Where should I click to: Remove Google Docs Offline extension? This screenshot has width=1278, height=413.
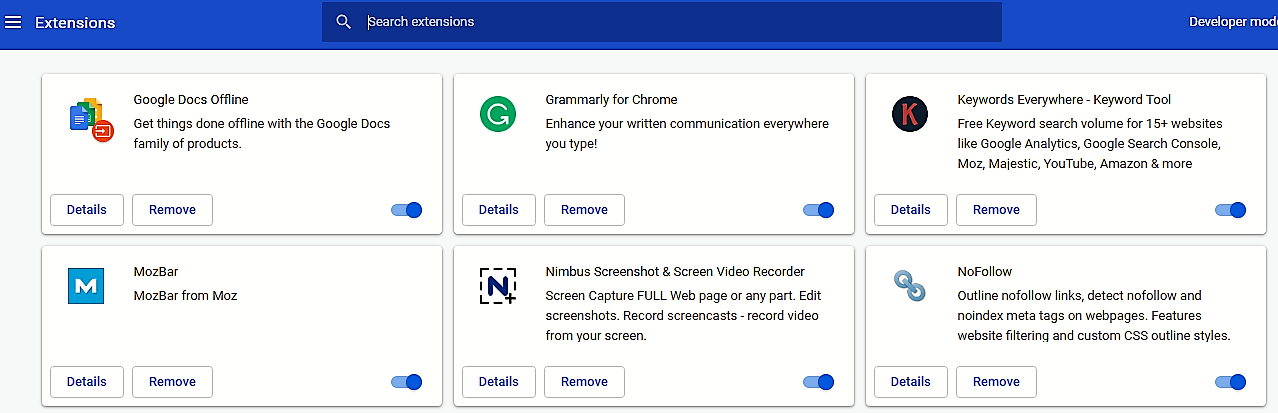pos(172,210)
